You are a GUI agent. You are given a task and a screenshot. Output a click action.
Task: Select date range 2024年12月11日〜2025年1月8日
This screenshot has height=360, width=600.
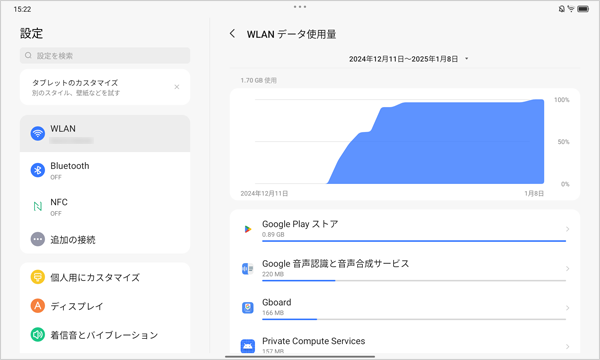click(403, 59)
